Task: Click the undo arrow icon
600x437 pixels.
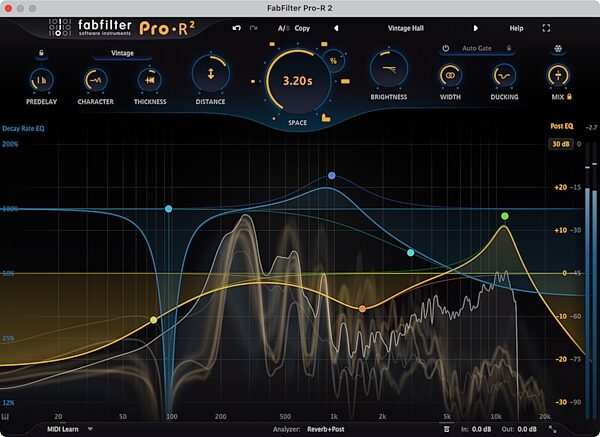Action: pyautogui.click(x=236, y=28)
